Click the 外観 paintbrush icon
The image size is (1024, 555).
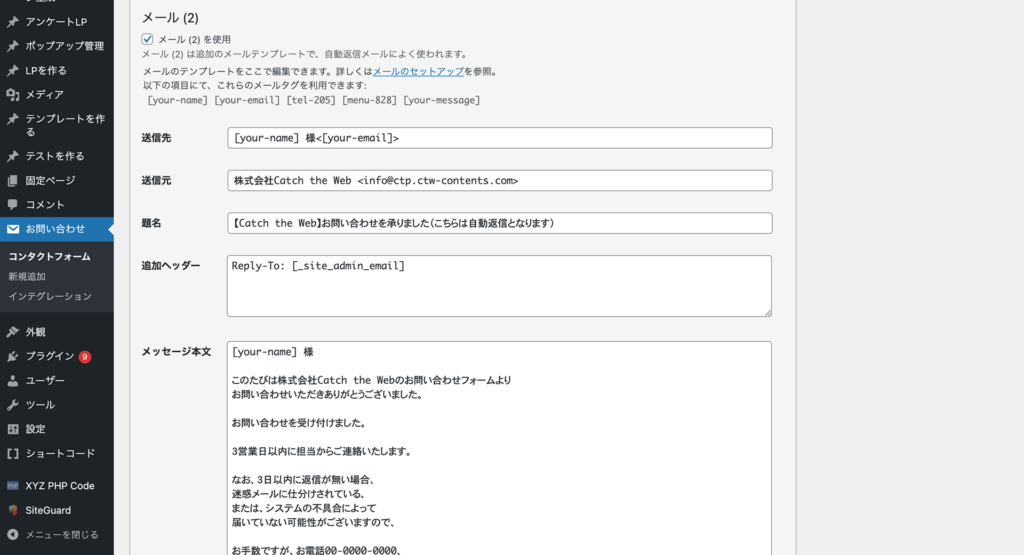pos(12,332)
